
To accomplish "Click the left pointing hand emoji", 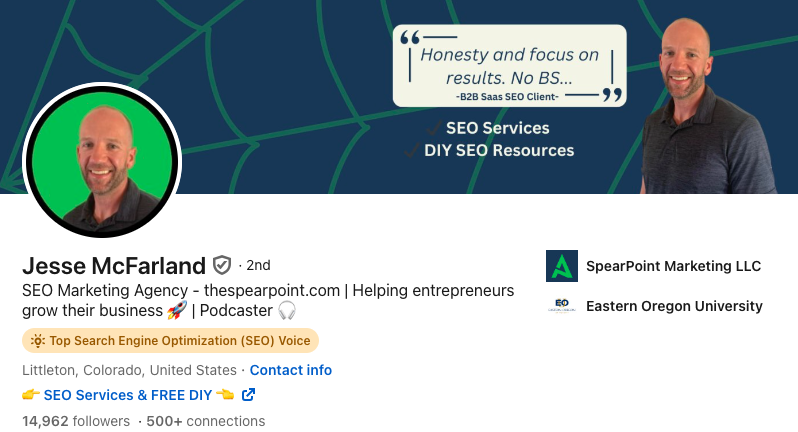I will [225, 394].
